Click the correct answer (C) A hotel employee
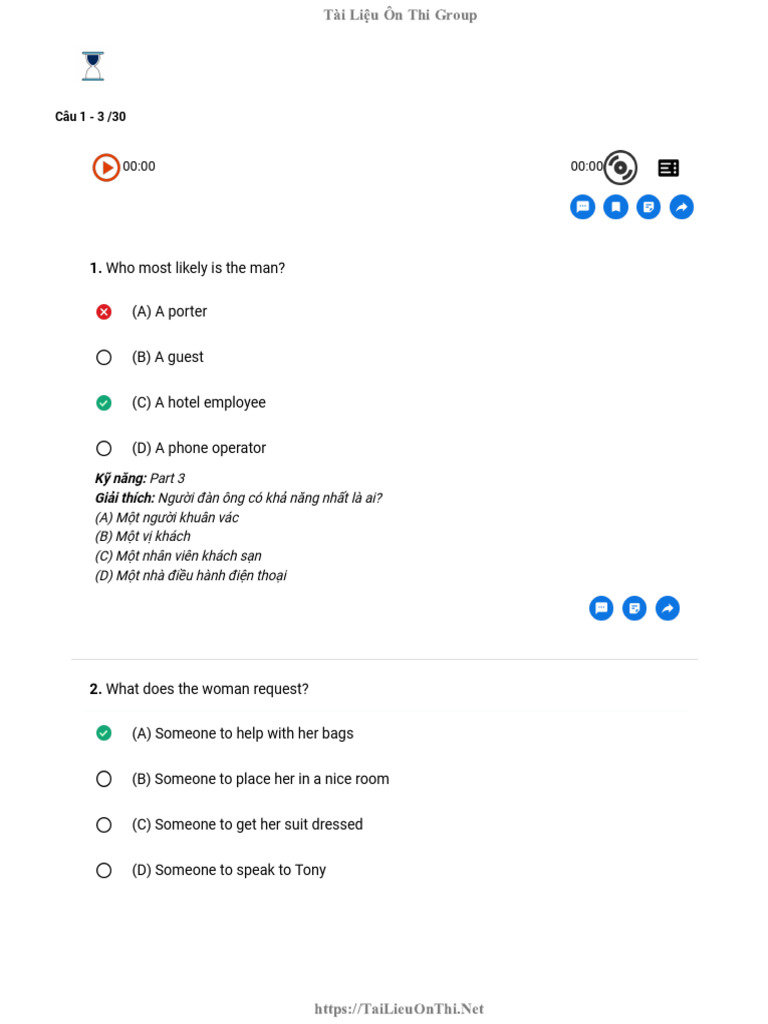The height and width of the screenshot is (1024, 768). [104, 403]
